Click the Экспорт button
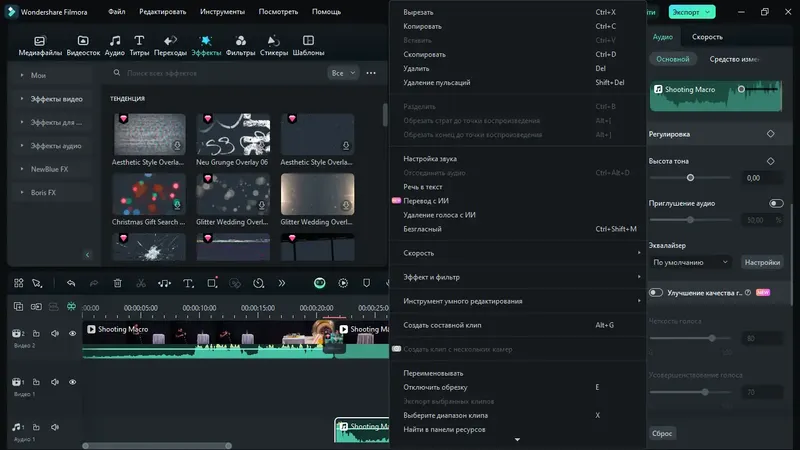800x450 pixels. (x=691, y=12)
